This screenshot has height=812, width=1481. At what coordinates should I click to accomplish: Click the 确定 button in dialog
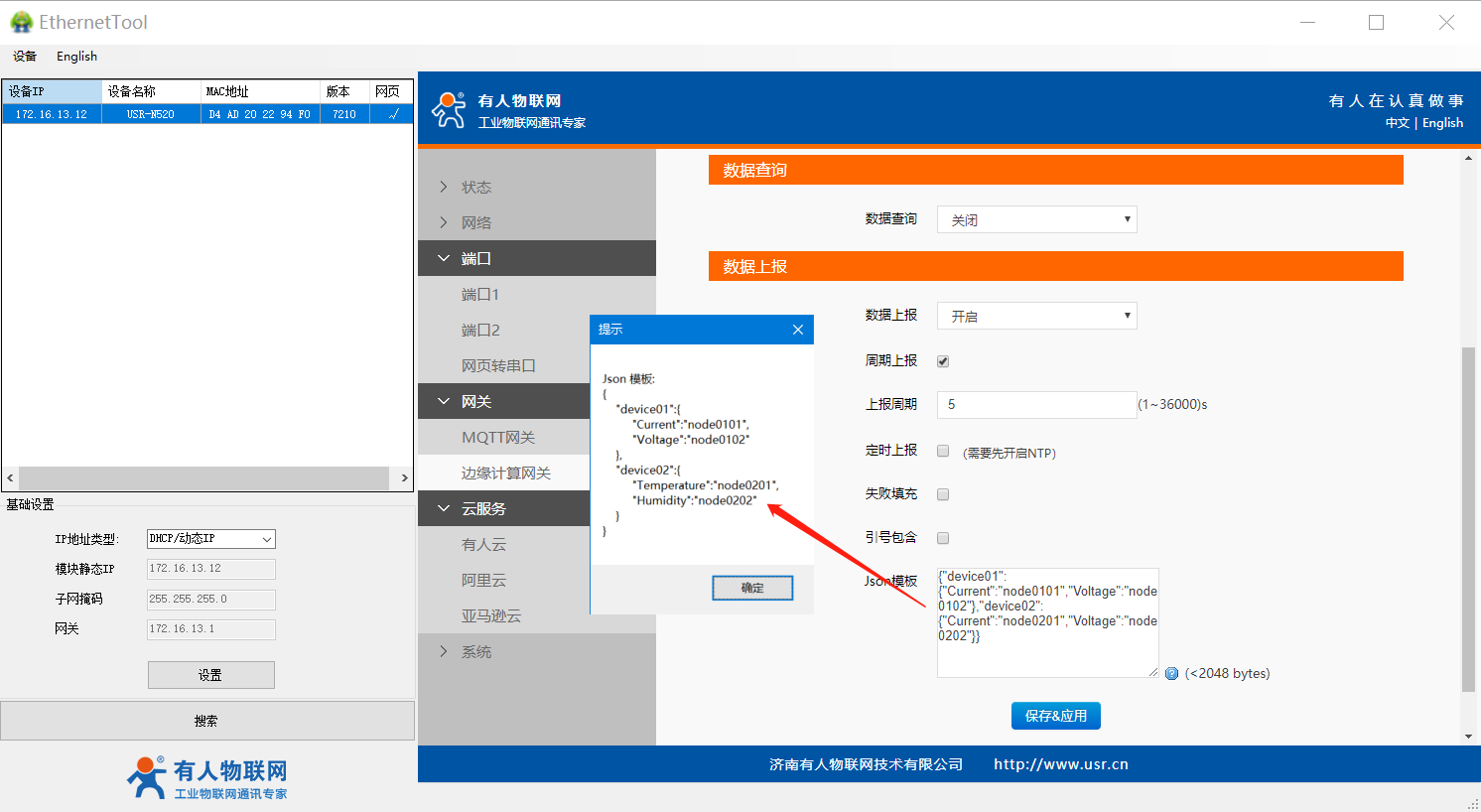click(x=752, y=589)
